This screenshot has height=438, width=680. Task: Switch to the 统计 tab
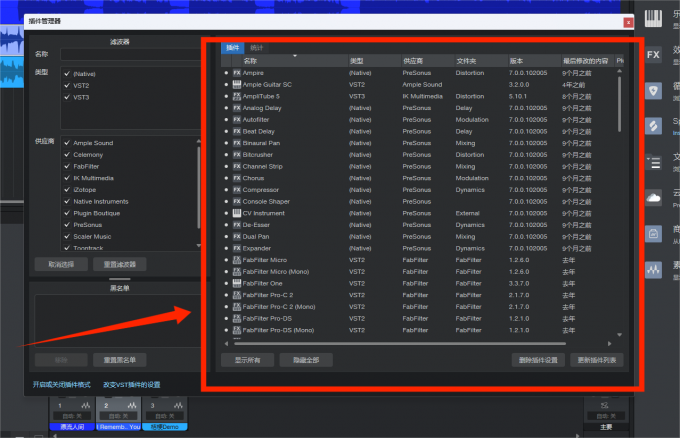(257, 48)
